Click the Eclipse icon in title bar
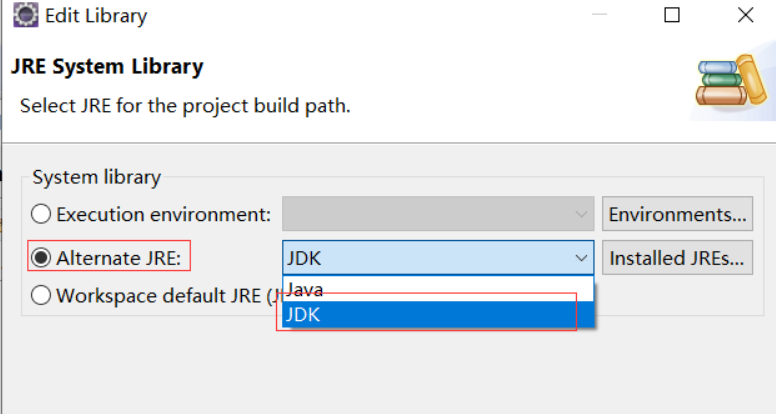This screenshot has height=414, width=776. tap(26, 15)
